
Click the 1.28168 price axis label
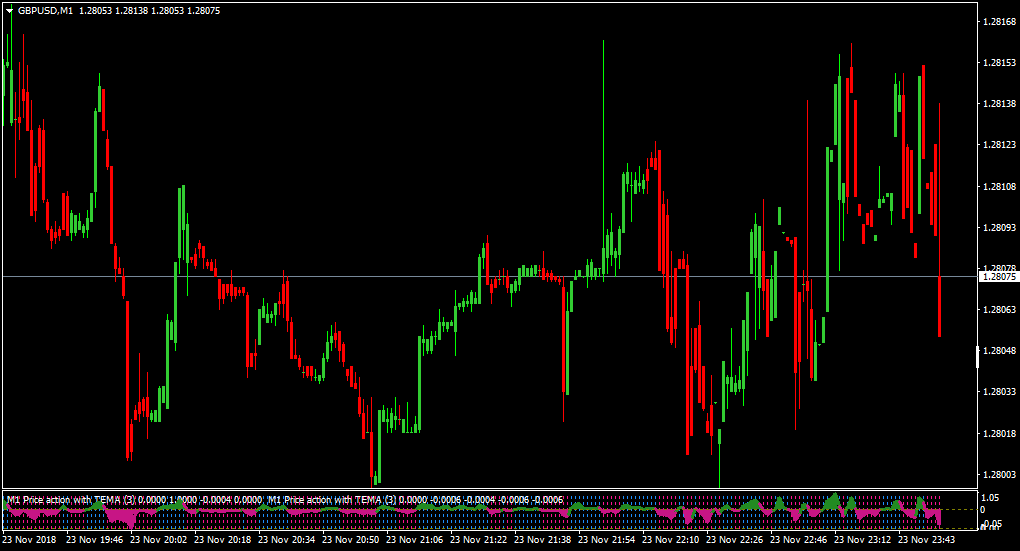coord(999,21)
